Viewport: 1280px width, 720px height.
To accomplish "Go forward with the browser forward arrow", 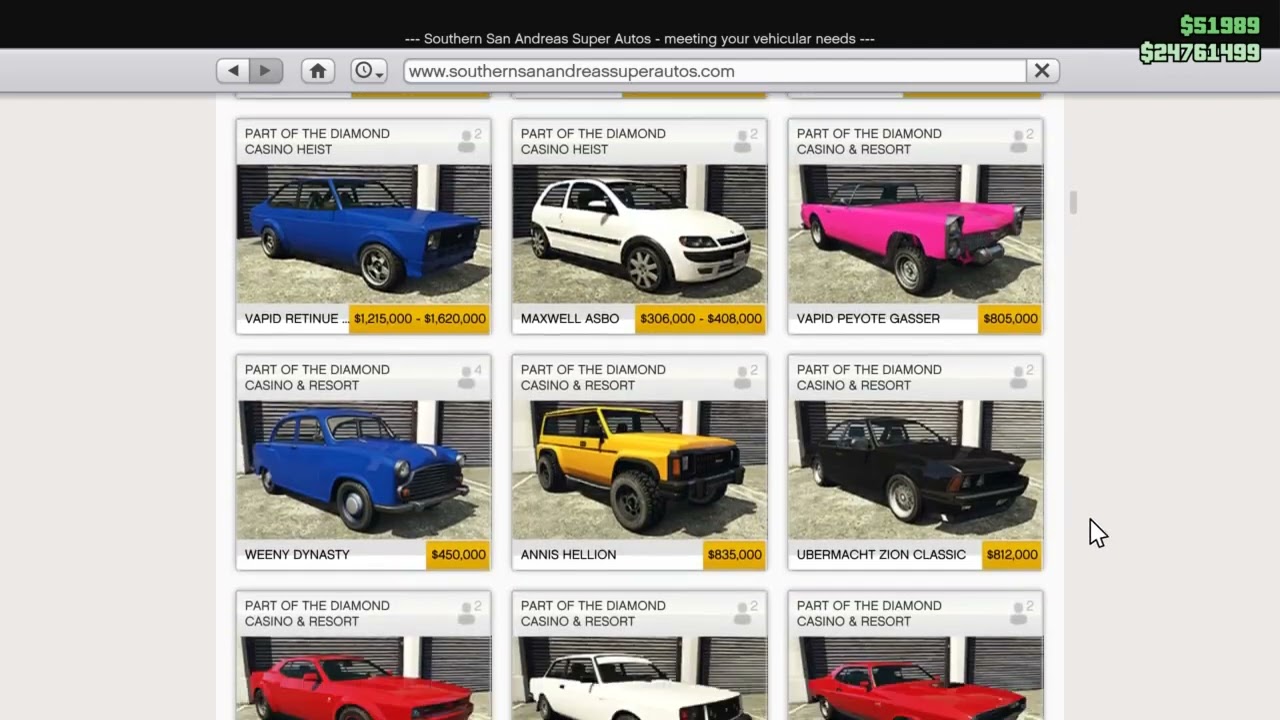I will [266, 71].
